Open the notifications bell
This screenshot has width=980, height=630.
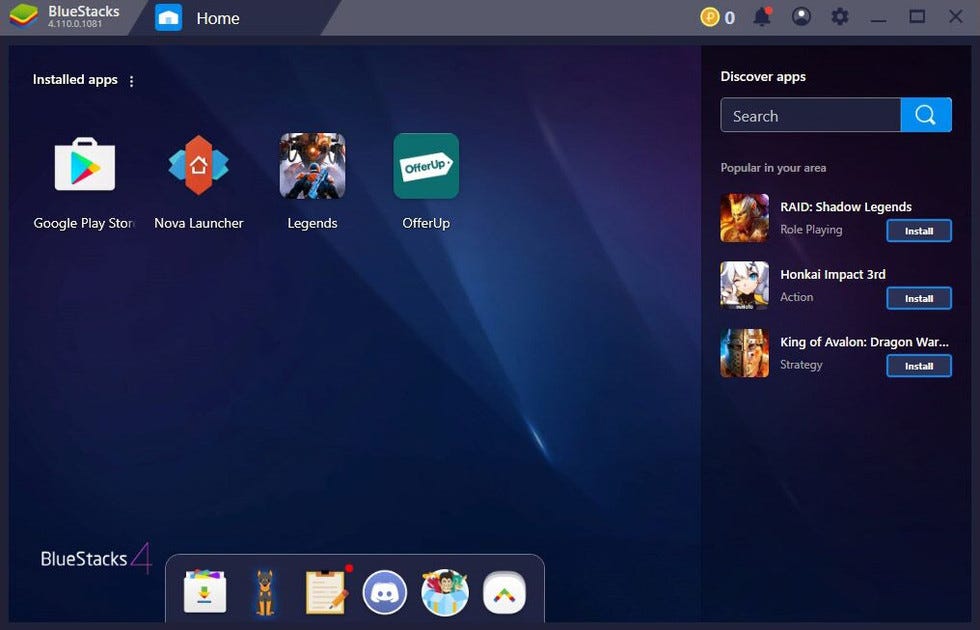762,16
